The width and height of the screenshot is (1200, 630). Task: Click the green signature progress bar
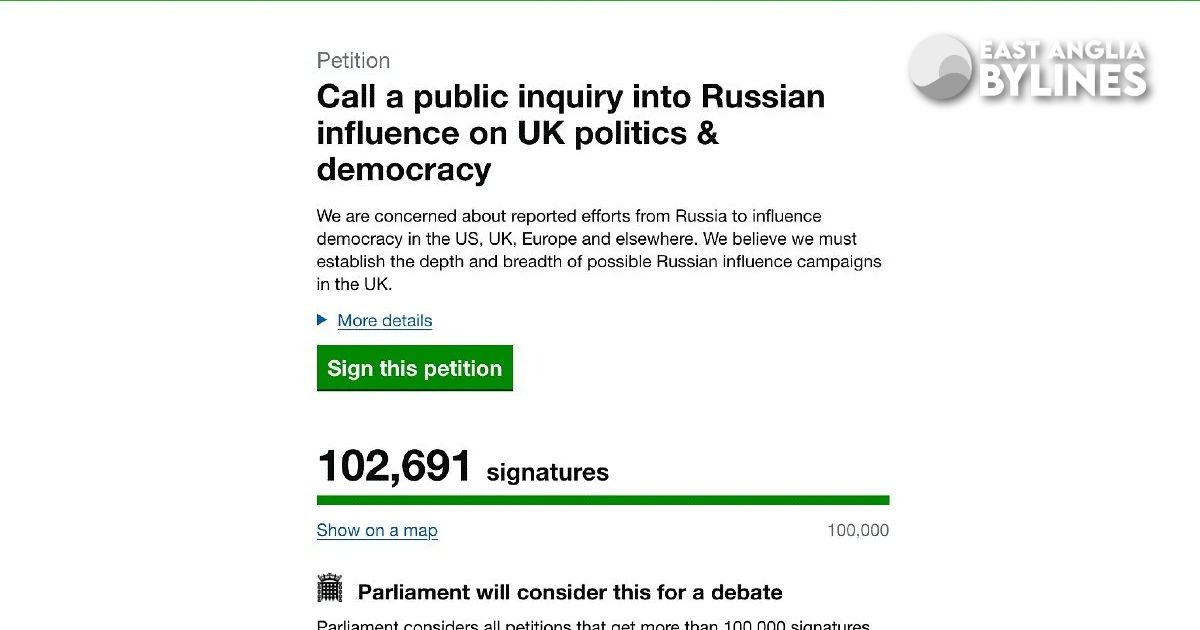coord(603,500)
